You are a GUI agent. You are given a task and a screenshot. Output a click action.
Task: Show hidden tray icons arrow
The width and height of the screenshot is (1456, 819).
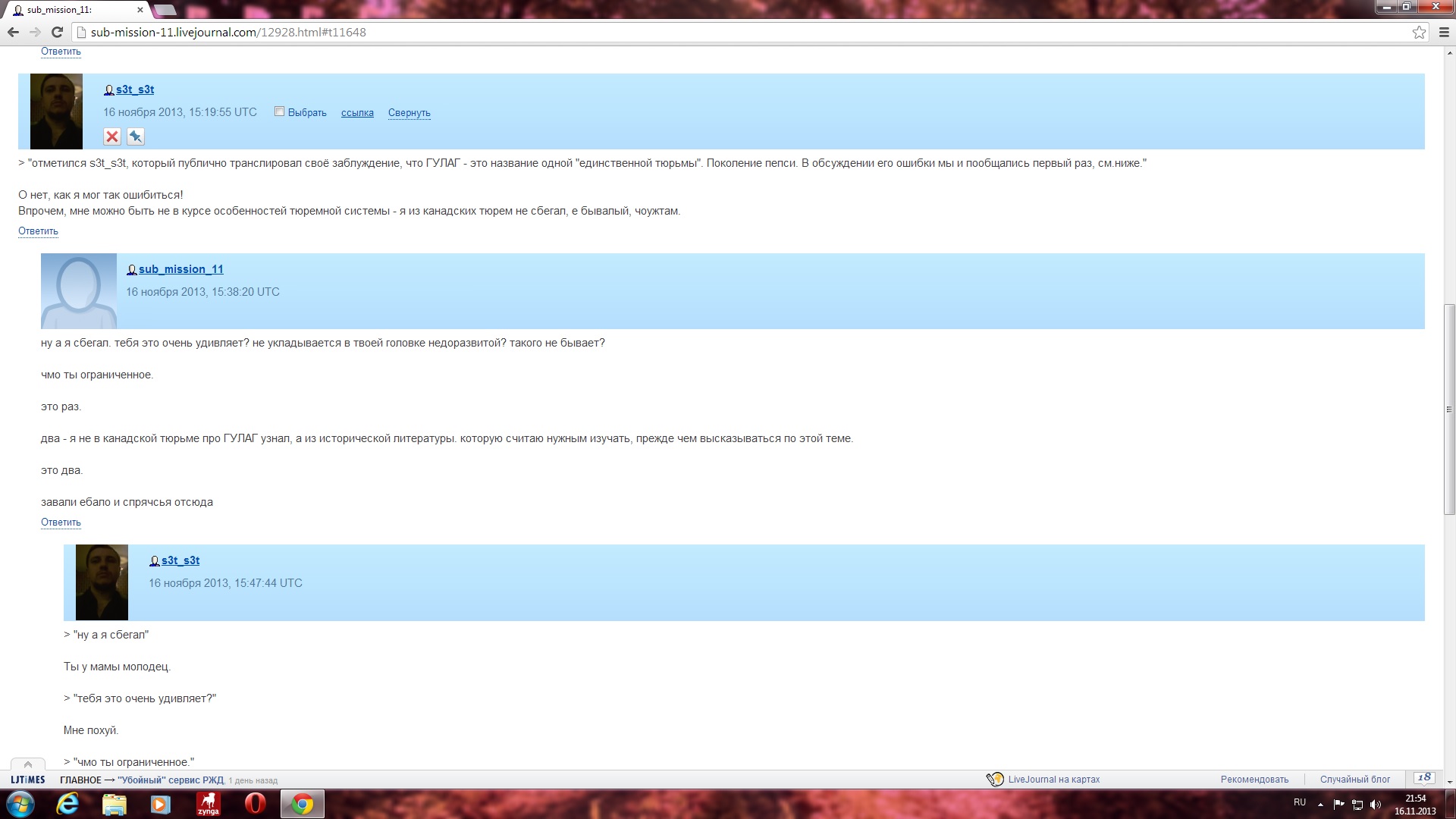(1320, 804)
